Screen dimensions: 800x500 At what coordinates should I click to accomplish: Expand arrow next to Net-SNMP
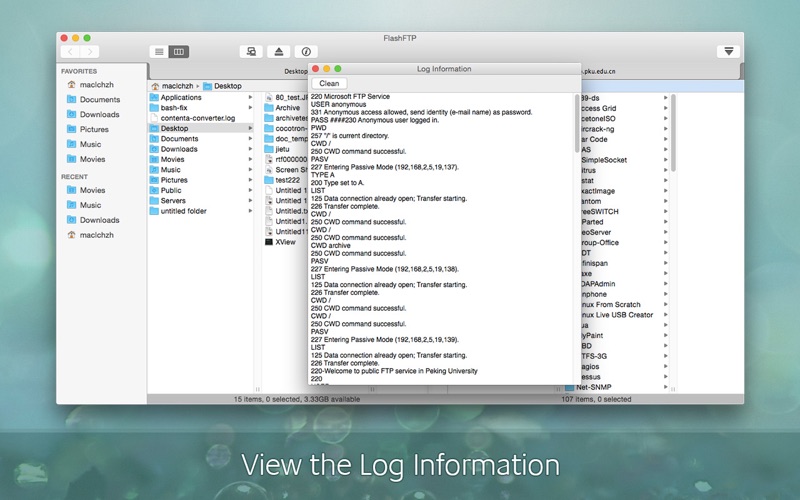click(665, 387)
